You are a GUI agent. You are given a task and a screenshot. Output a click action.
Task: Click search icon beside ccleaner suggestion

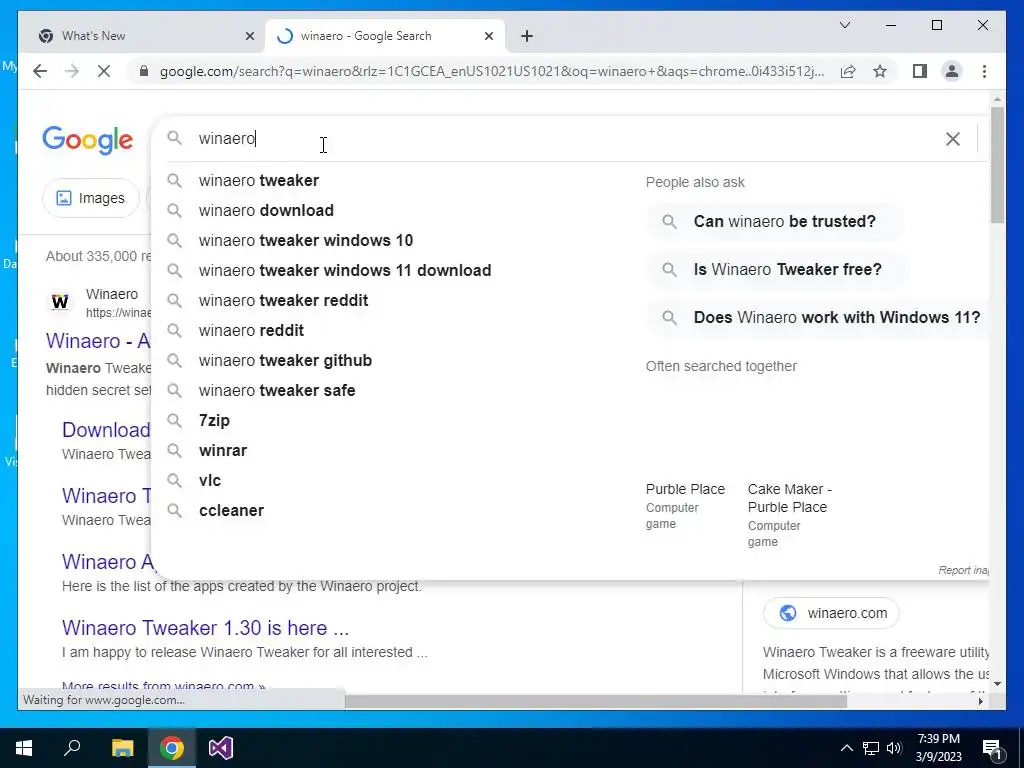click(174, 510)
